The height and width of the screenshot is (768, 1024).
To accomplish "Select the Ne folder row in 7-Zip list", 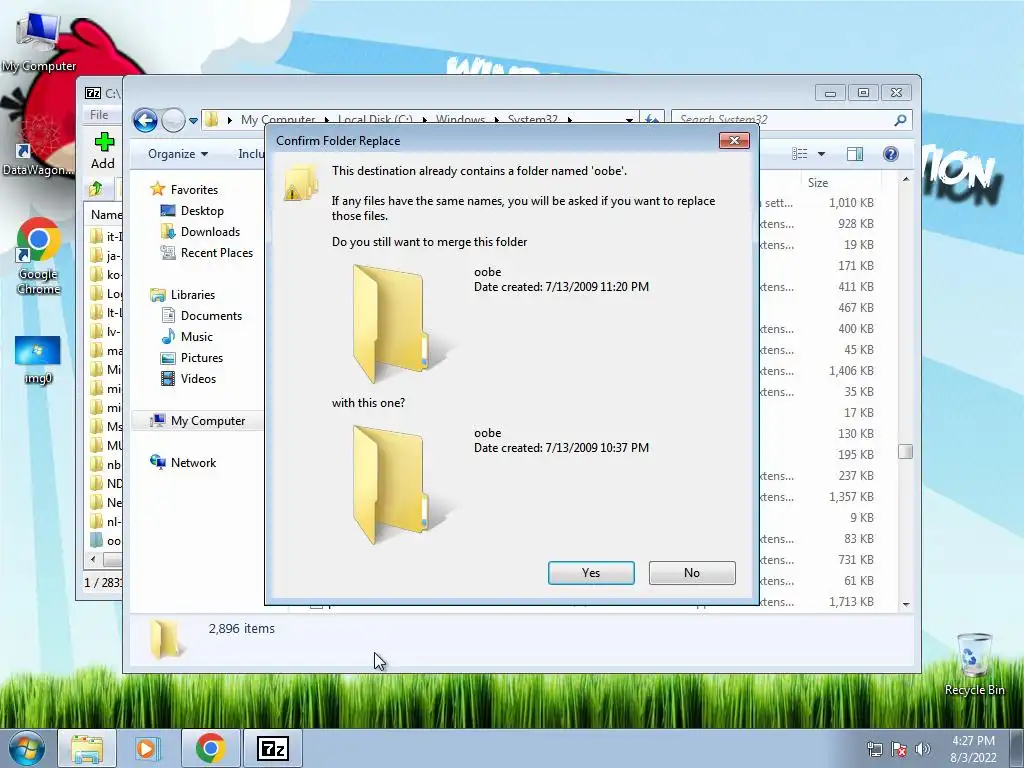I will (x=106, y=502).
